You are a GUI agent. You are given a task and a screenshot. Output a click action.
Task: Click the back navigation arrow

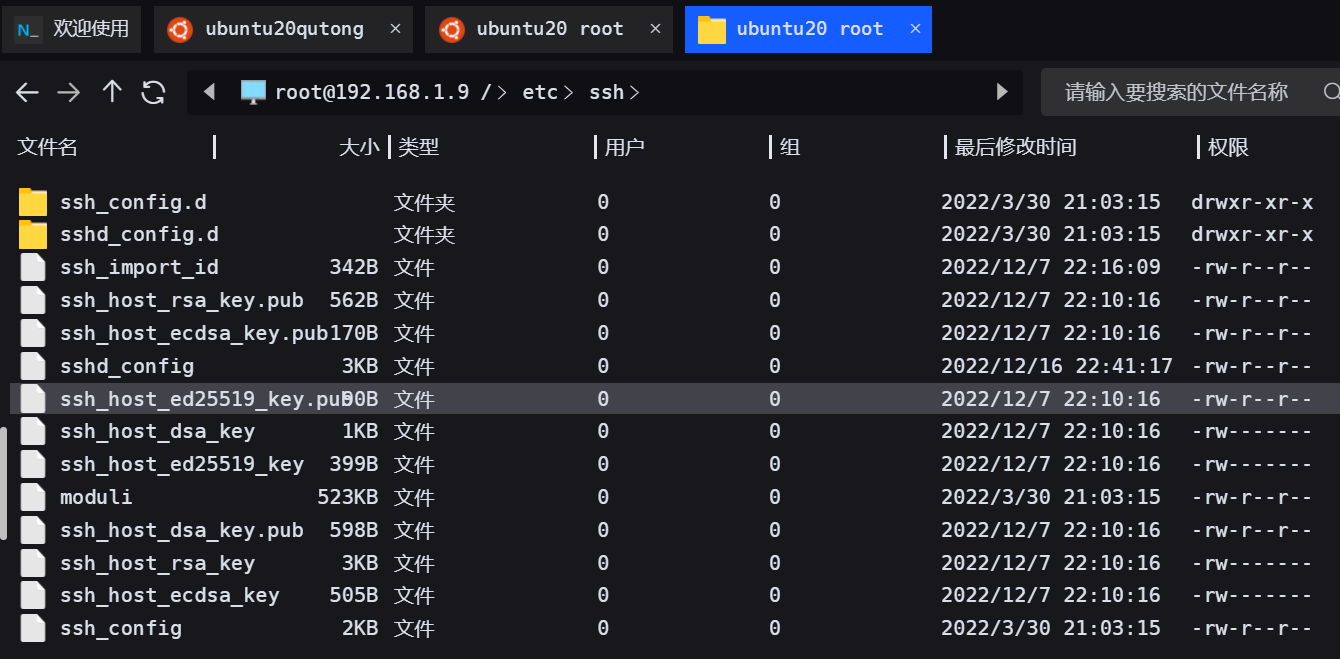tap(27, 93)
